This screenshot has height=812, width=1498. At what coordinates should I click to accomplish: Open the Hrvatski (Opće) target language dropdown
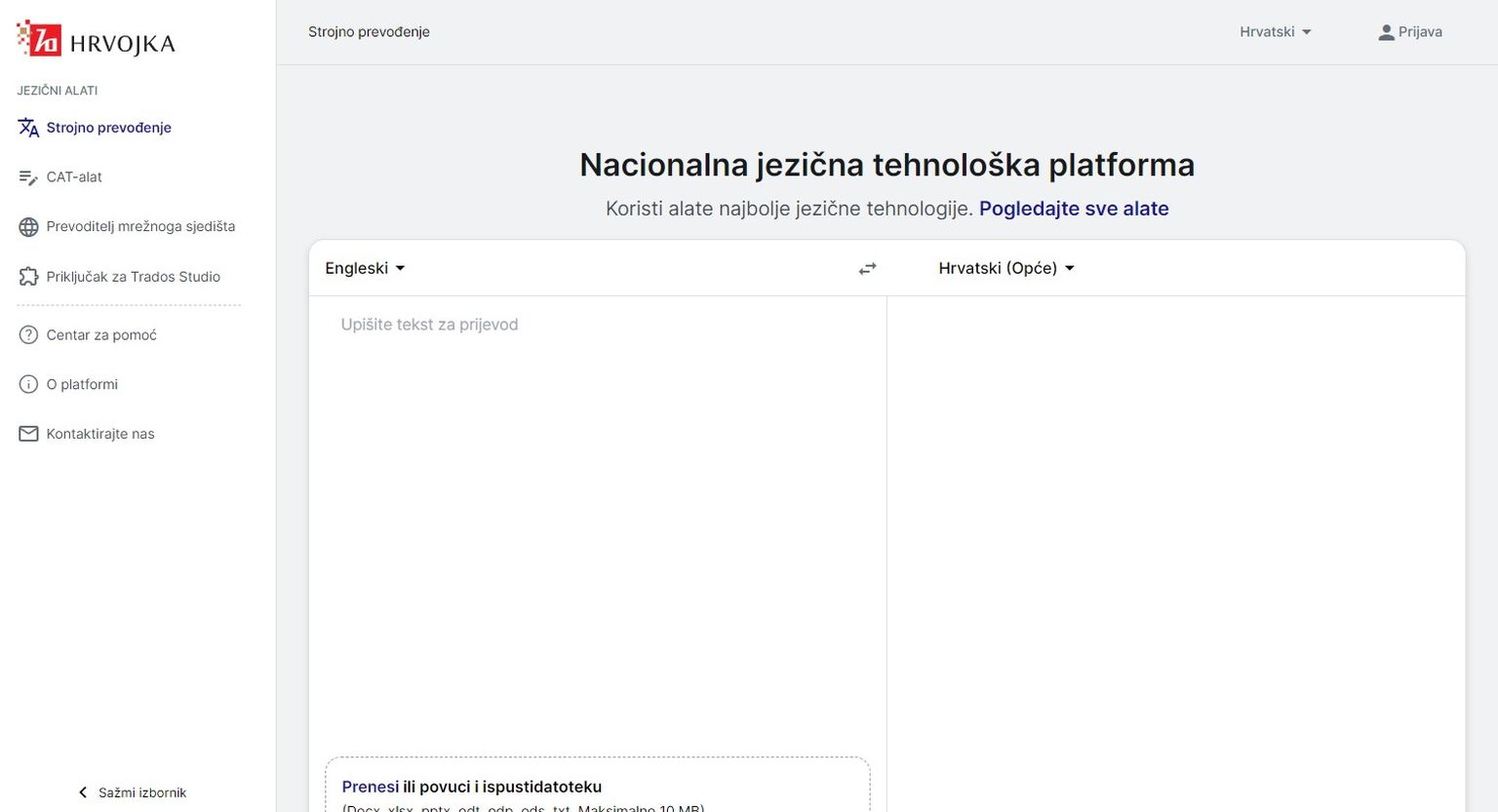[x=1006, y=268]
